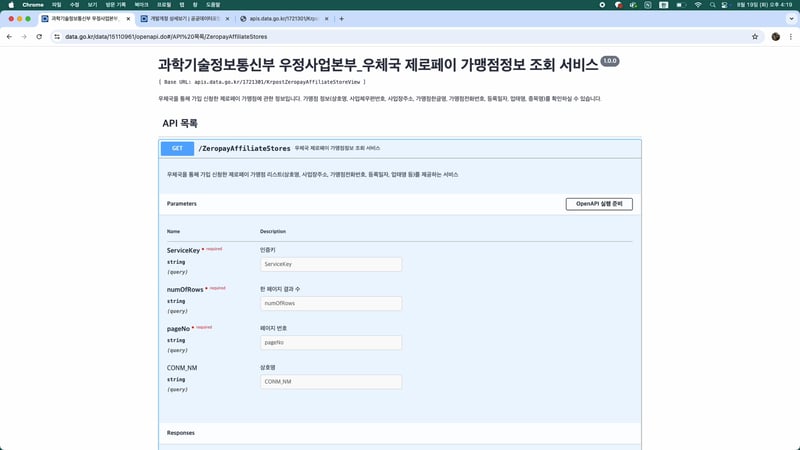Click the blue GET method badge
Viewport: 800px width, 450px height.
click(177, 148)
